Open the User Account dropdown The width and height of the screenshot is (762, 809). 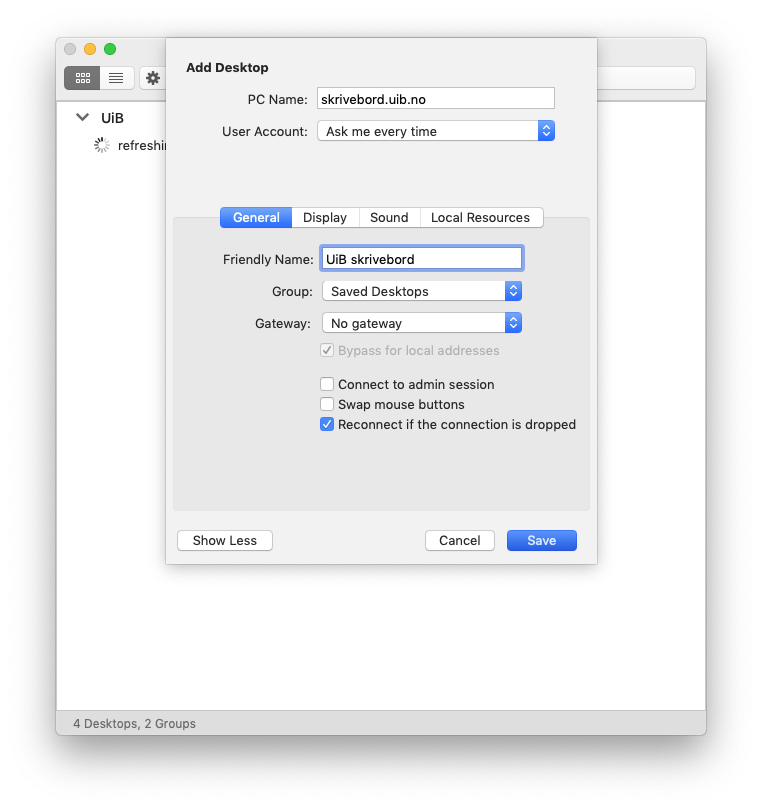(435, 131)
